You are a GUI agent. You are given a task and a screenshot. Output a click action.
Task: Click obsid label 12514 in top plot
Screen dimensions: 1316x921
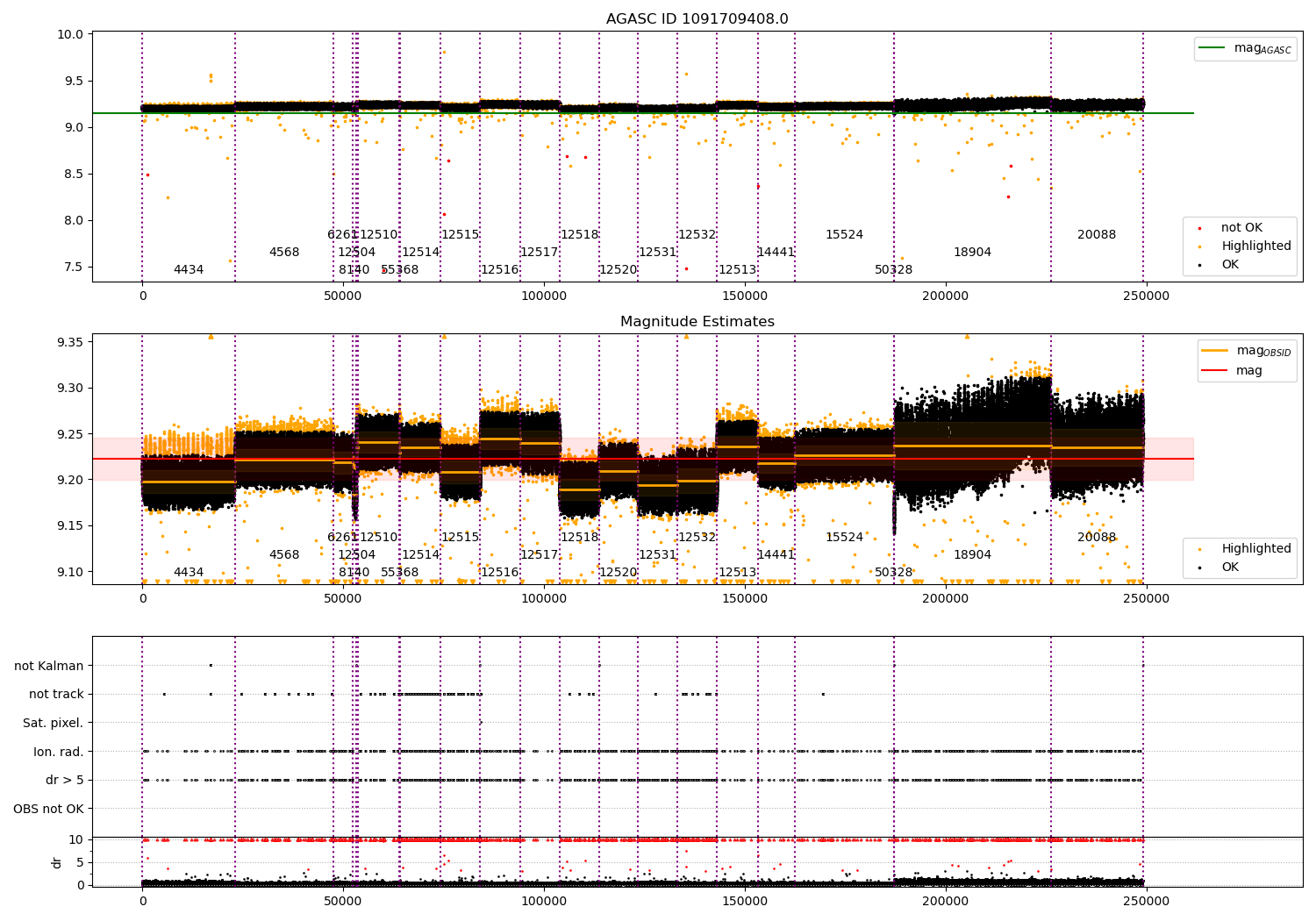coord(420,253)
